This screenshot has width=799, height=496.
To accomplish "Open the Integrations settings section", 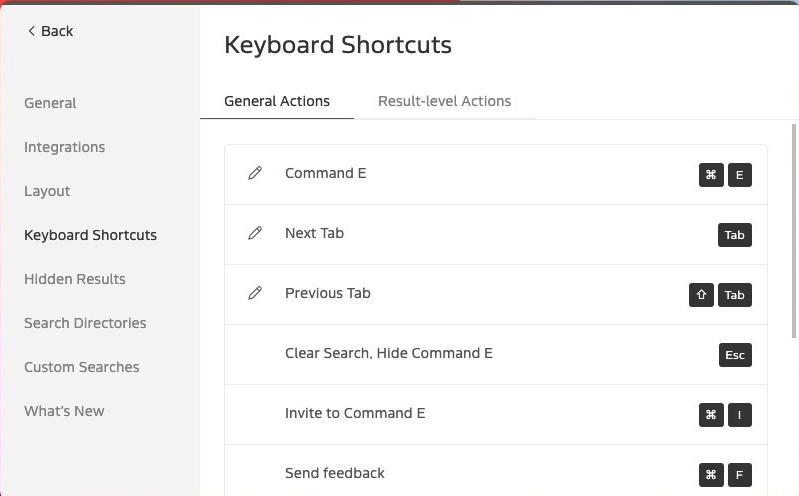I will (65, 147).
